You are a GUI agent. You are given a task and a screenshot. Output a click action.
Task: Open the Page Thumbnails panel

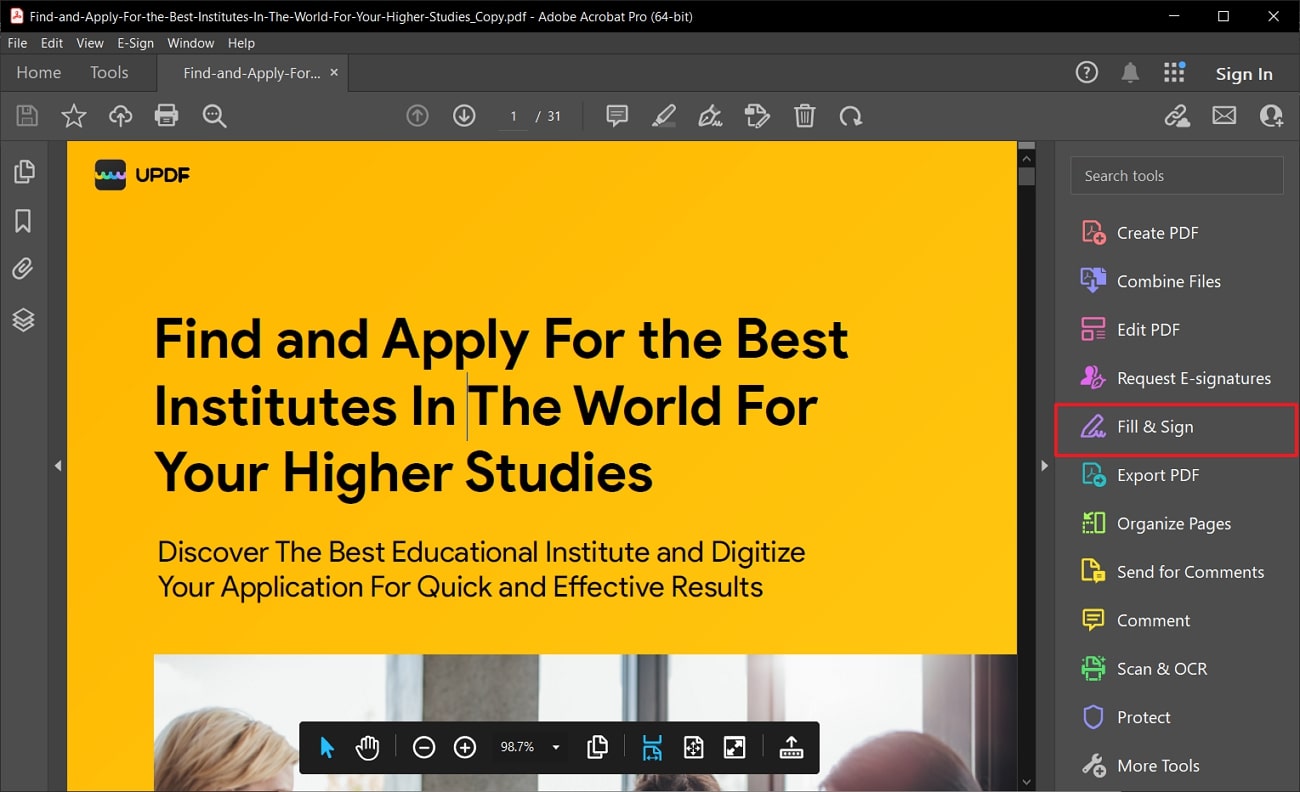point(24,171)
